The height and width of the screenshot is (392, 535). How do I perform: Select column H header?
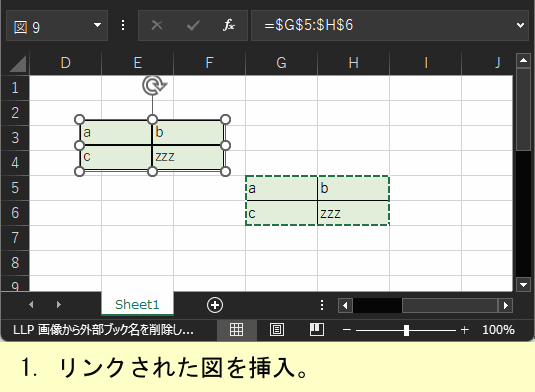353,63
